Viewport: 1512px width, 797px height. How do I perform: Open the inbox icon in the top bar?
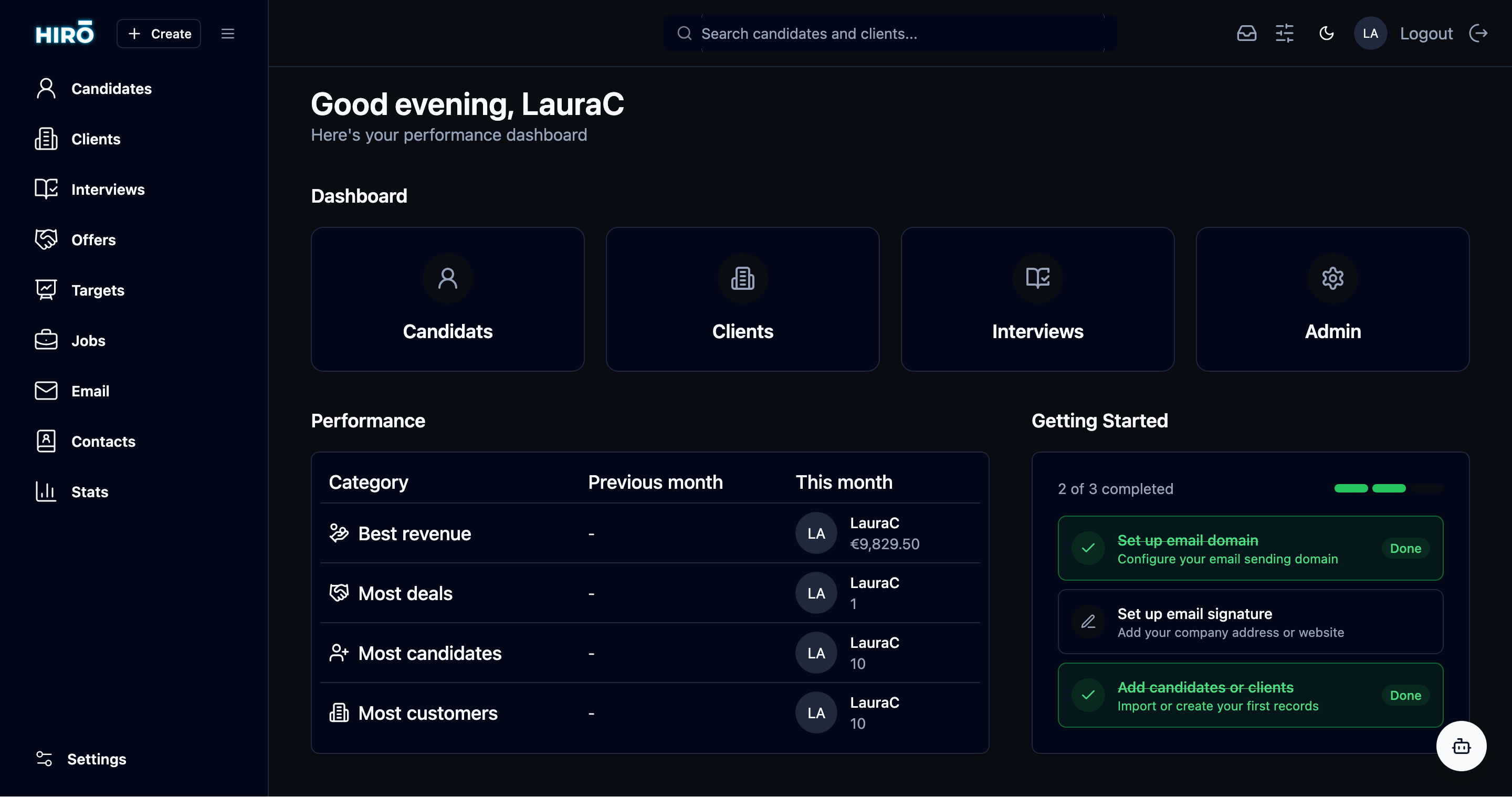pos(1247,34)
